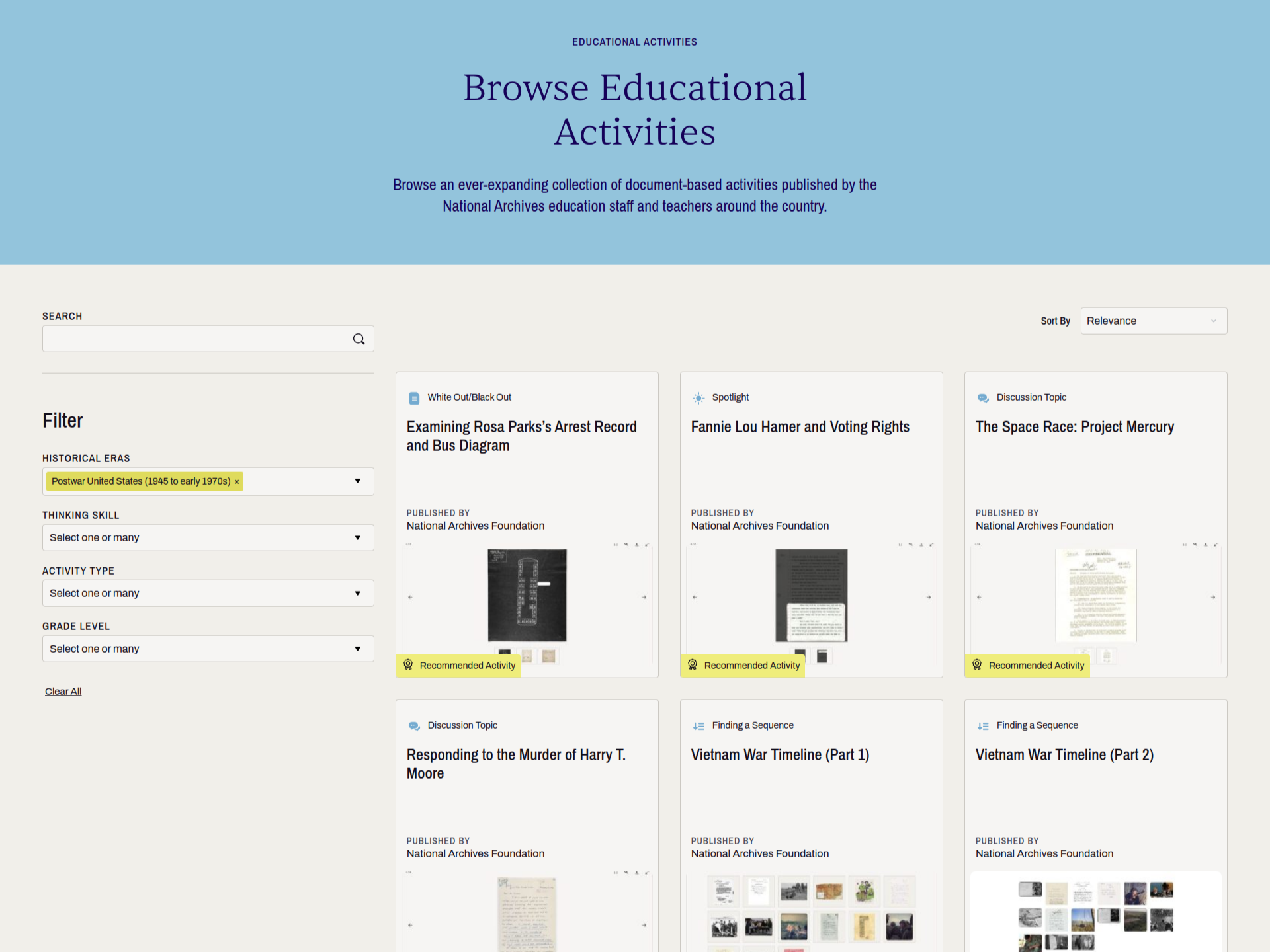Click the Finding a Sequence icon on Part 2 card
The height and width of the screenshot is (952, 1270).
click(x=983, y=726)
